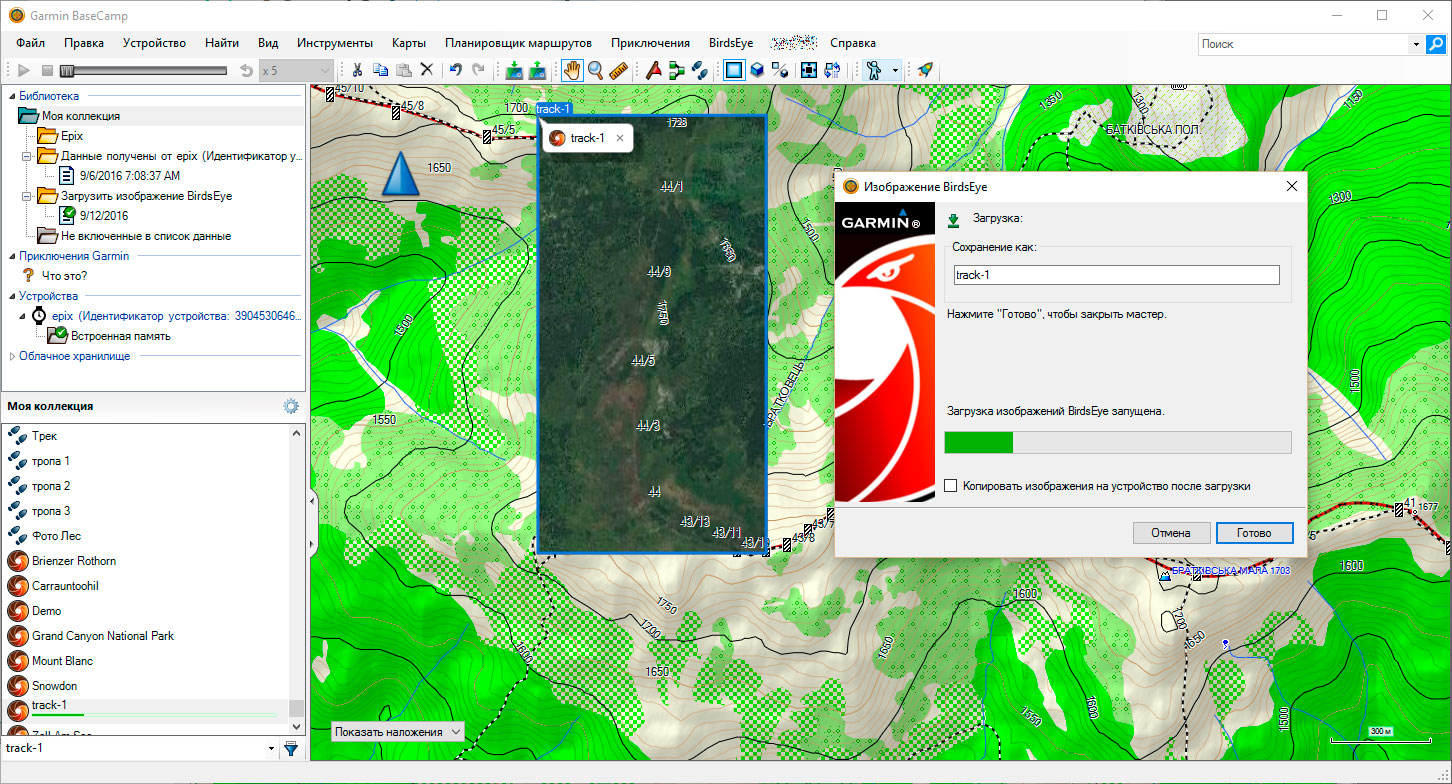Click the Готово button
Viewport: 1452px width, 784px height.
coord(1253,533)
